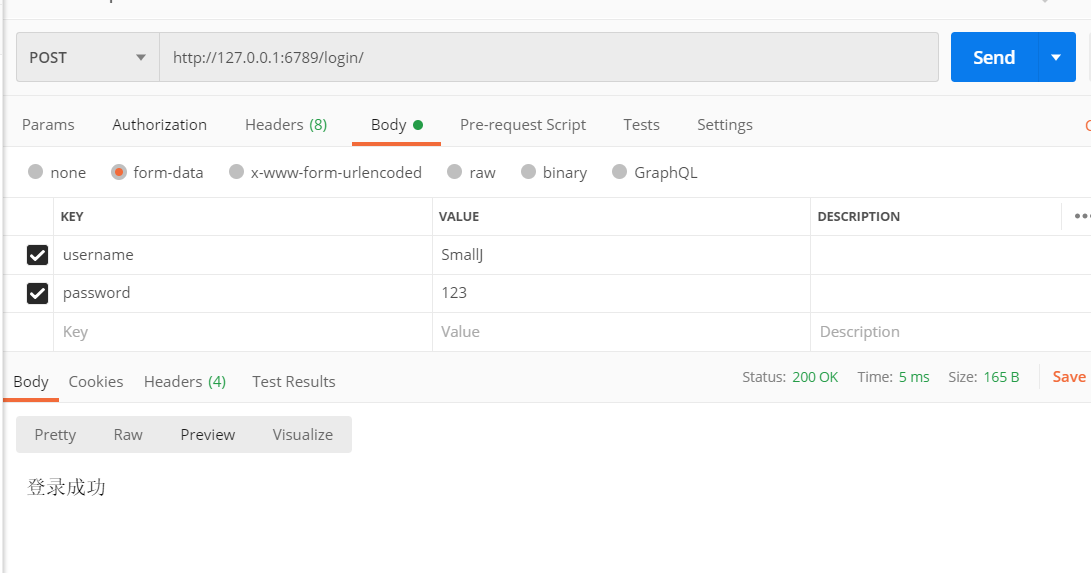Open the Tests tab
The image size is (1091, 573).
tap(641, 124)
